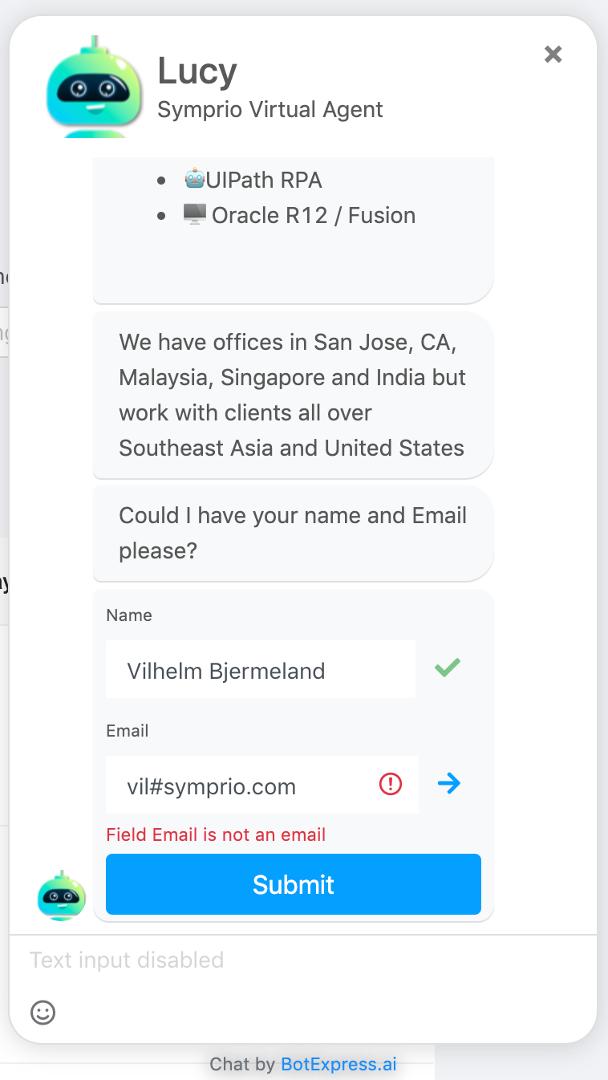Click the red email error warning icon
The width and height of the screenshot is (608, 1080).
pyautogui.click(x=391, y=785)
